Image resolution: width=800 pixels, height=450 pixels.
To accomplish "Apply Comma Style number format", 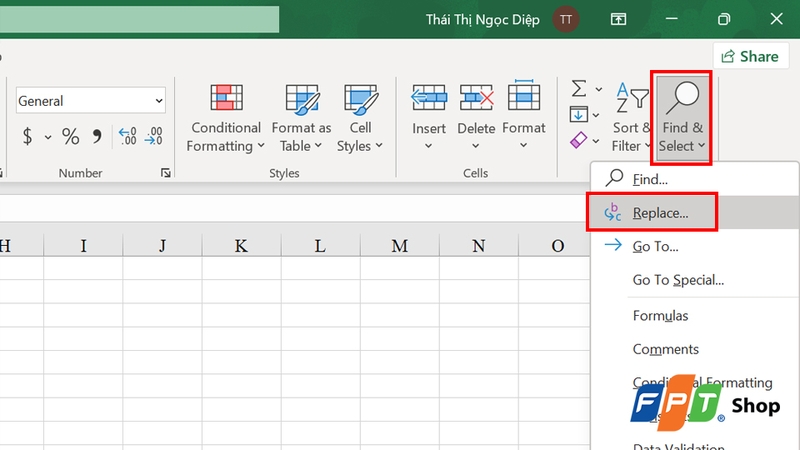I will (97, 136).
